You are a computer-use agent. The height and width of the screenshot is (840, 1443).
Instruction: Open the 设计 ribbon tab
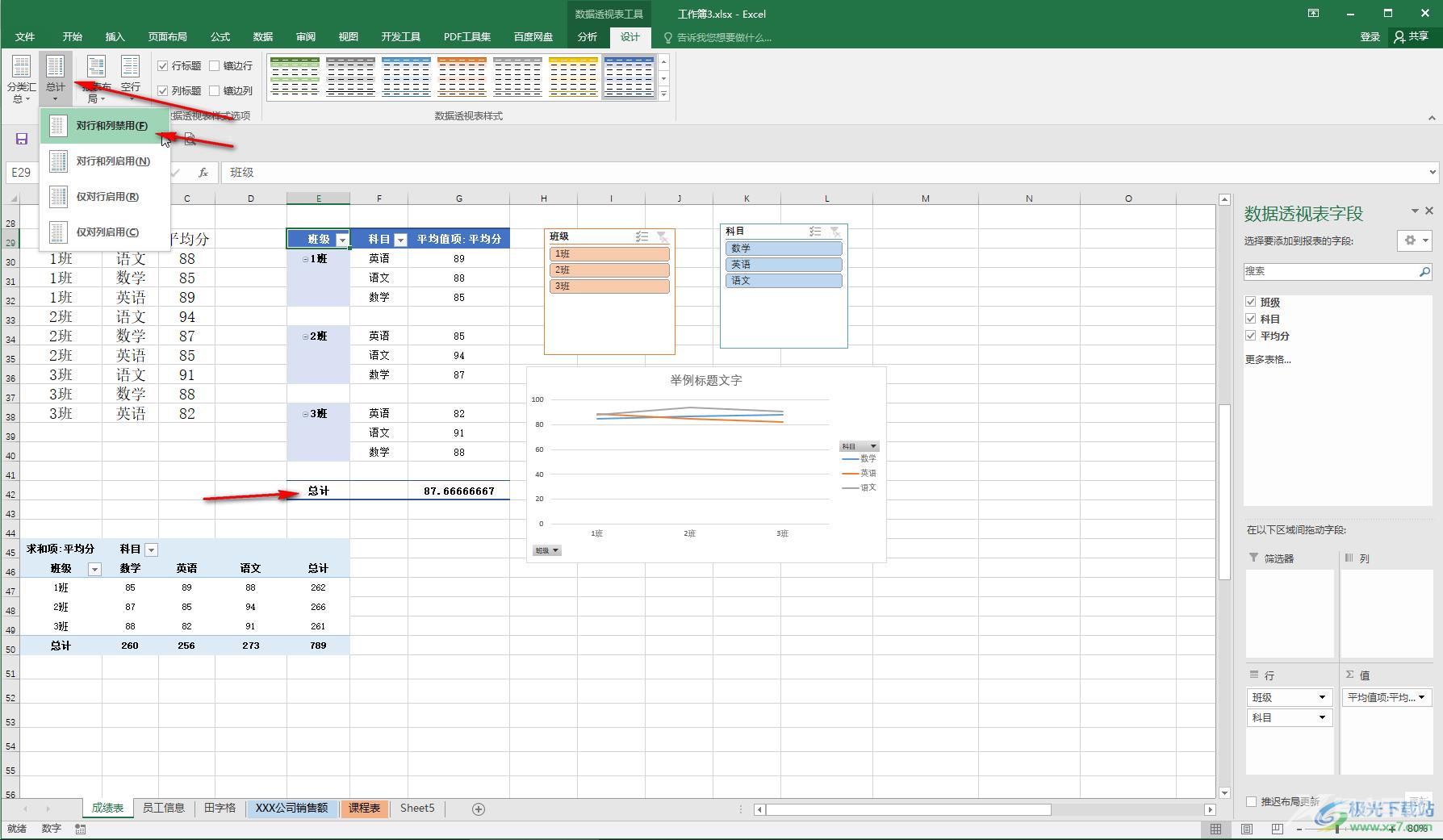[630, 37]
